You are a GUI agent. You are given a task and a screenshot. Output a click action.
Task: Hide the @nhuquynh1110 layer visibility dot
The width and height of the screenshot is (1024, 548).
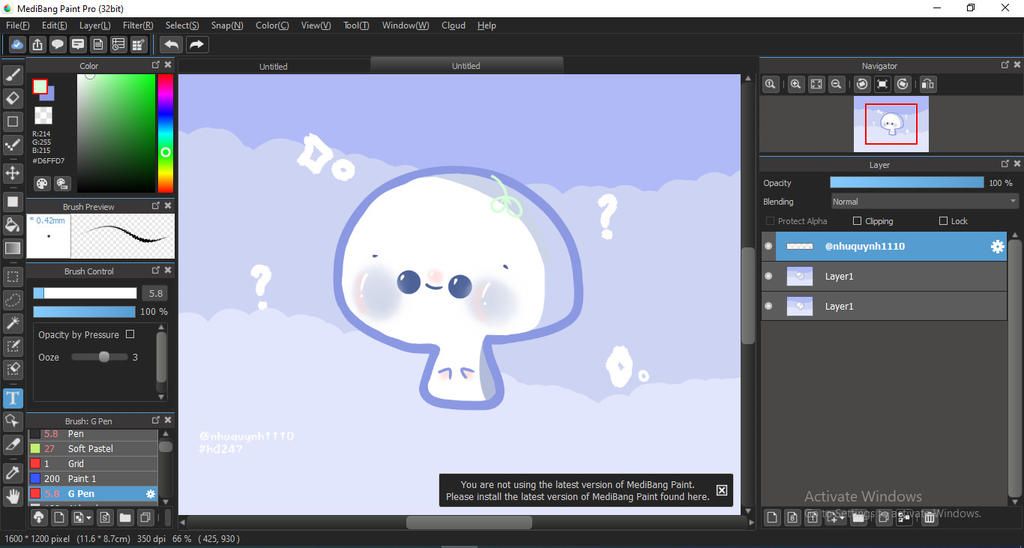click(768, 246)
